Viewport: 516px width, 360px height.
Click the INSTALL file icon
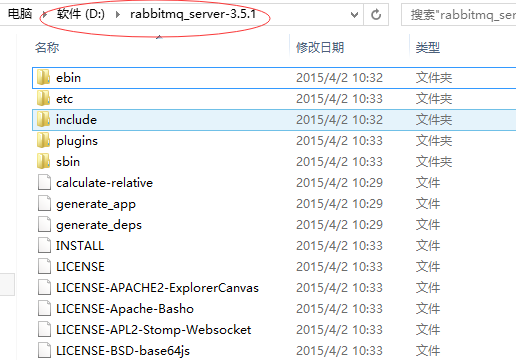coord(44,245)
